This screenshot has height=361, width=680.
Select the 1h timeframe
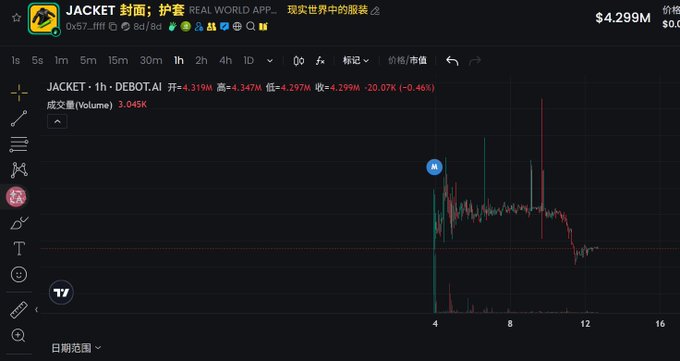[x=179, y=61]
